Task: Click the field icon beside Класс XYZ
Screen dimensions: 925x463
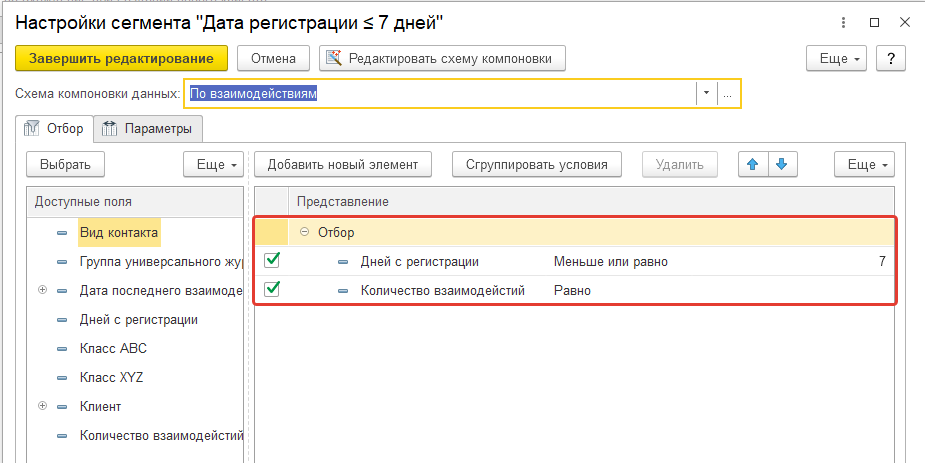Action: [63, 378]
